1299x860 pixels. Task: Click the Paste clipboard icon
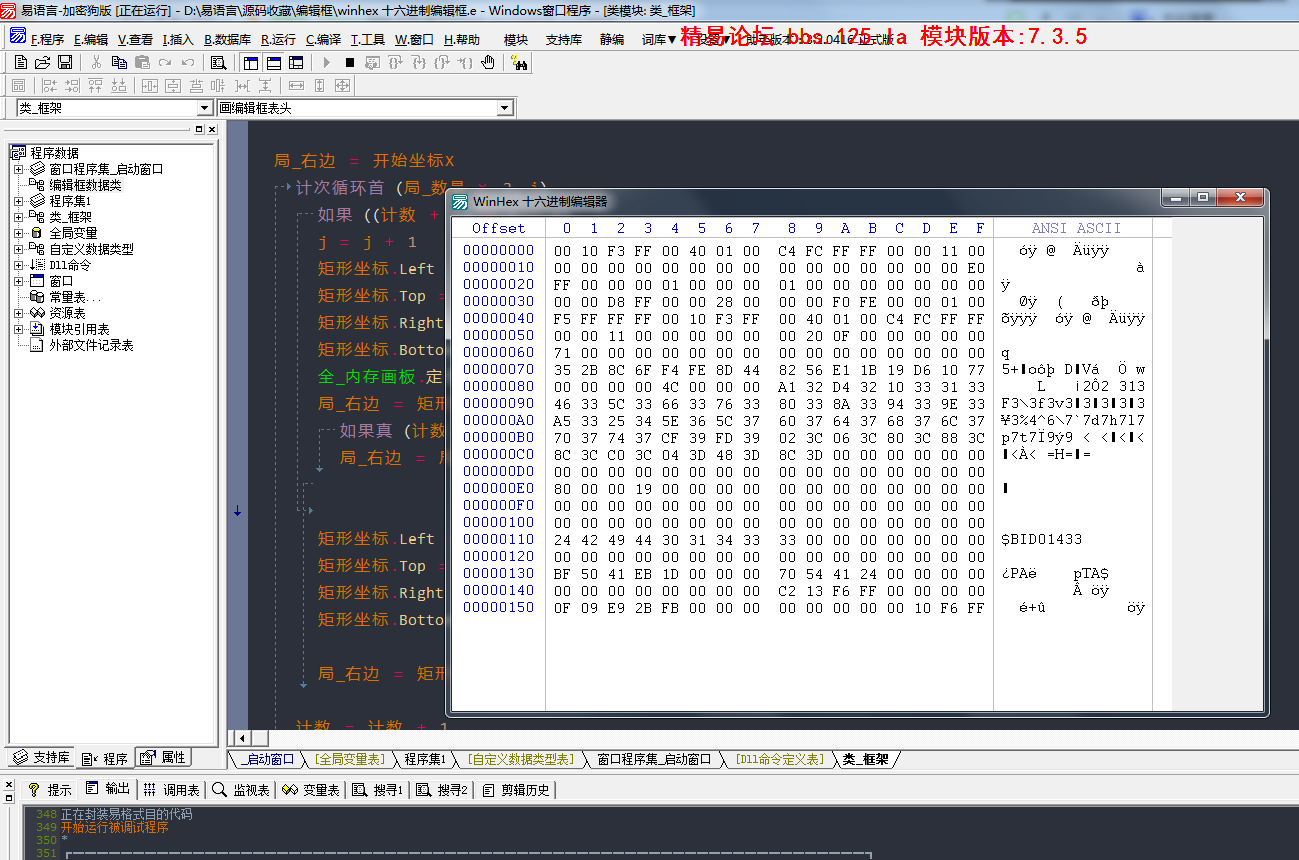pyautogui.click(x=142, y=62)
